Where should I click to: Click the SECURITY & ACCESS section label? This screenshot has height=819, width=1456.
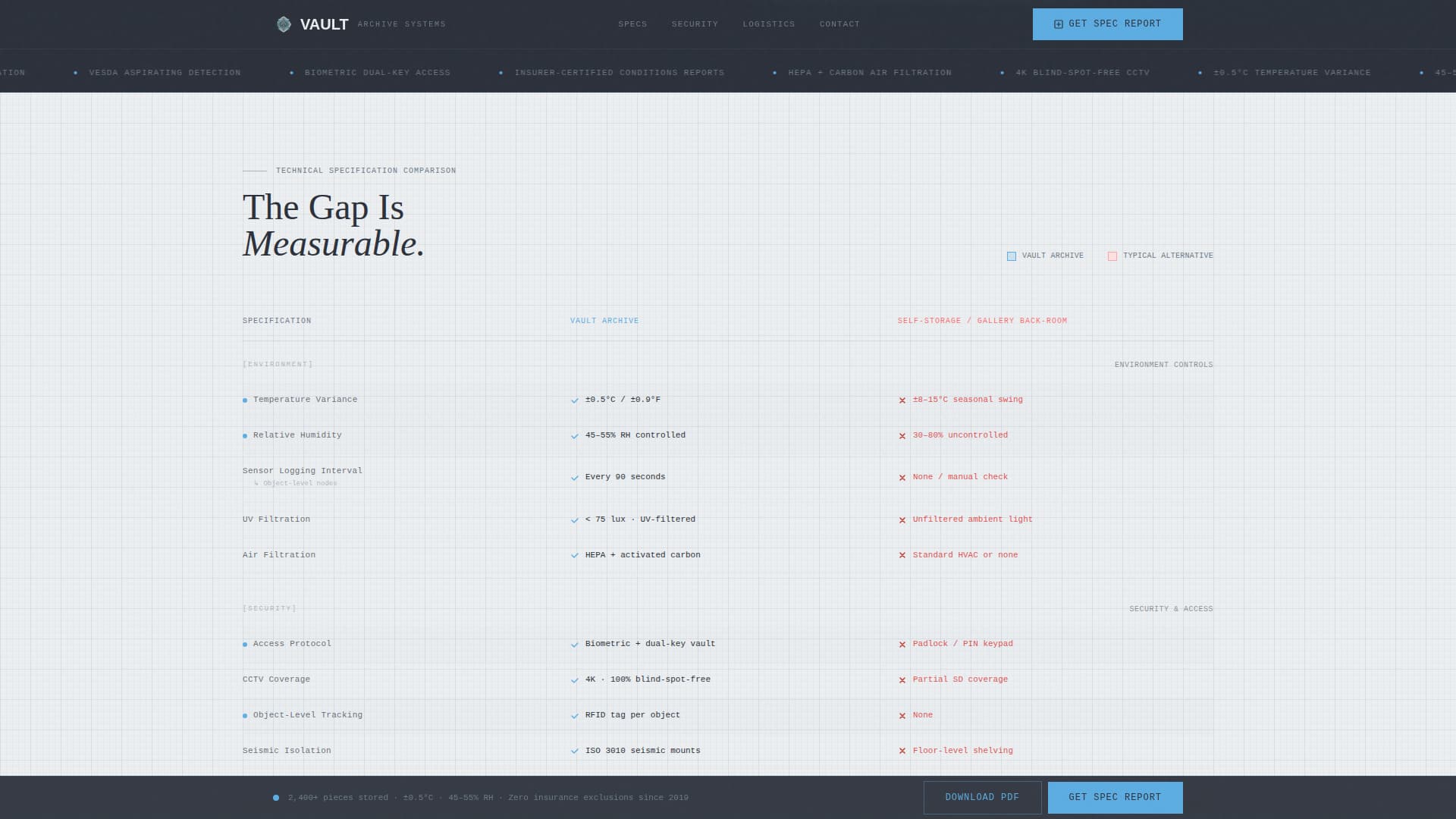[x=1171, y=609]
